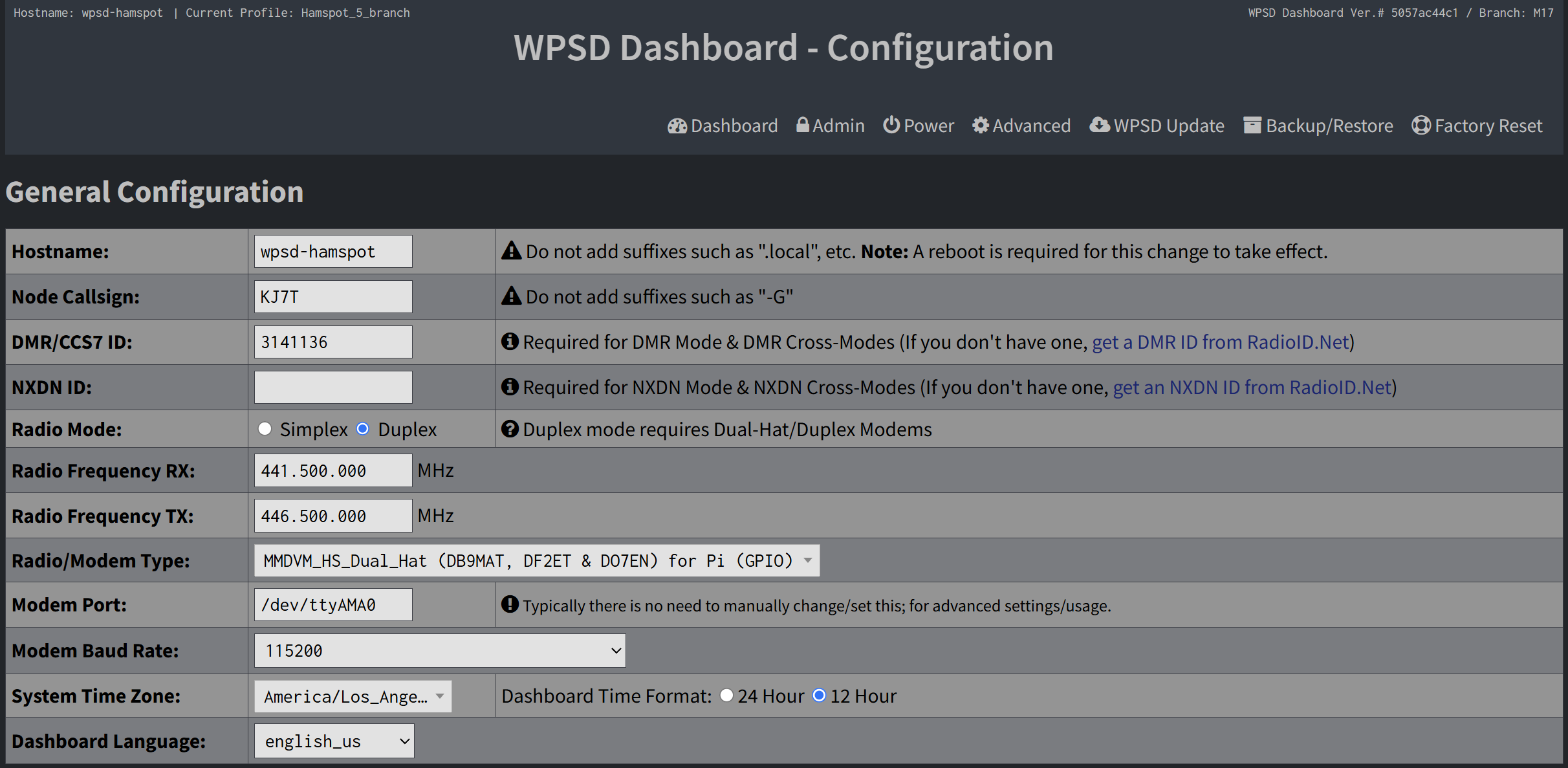Viewport: 1568px width, 768px height.
Task: Follow the get a DMR ID from RadioID.Net link
Action: 1220,342
